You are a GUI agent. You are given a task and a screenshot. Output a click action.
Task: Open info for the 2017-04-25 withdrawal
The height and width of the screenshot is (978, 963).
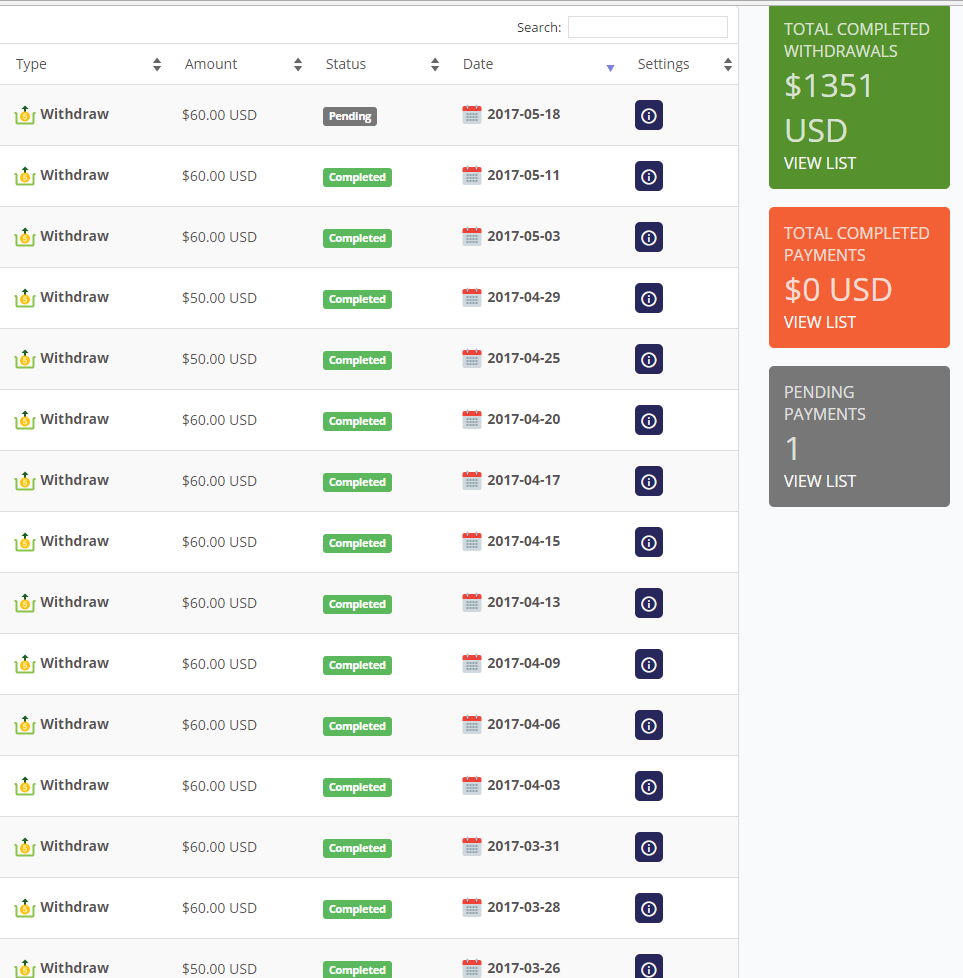pyautogui.click(x=649, y=359)
